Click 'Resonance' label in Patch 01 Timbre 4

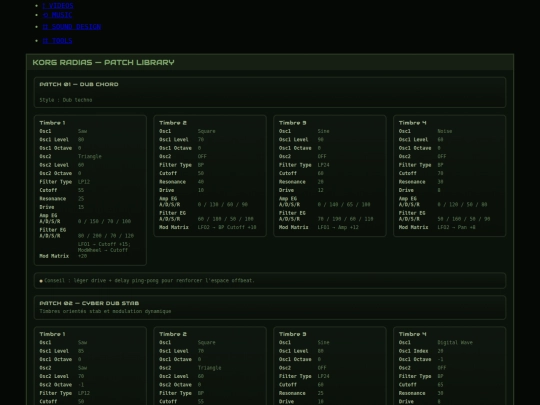click(412, 182)
